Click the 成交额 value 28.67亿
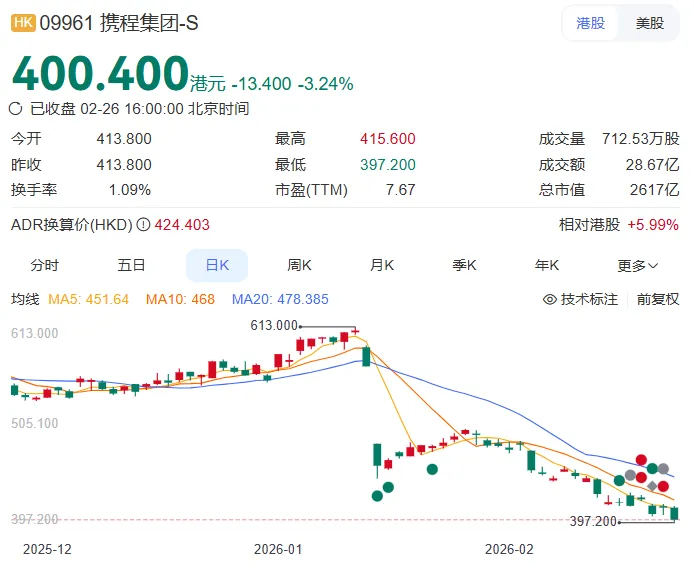 coord(652,165)
